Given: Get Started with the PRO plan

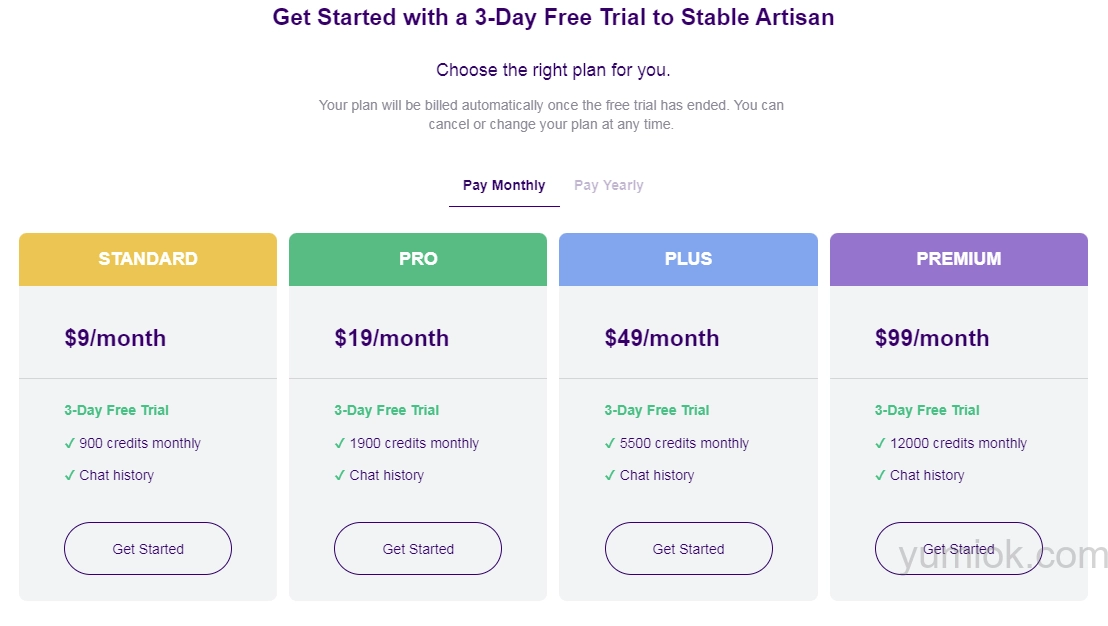Looking at the screenshot, I should coord(417,548).
